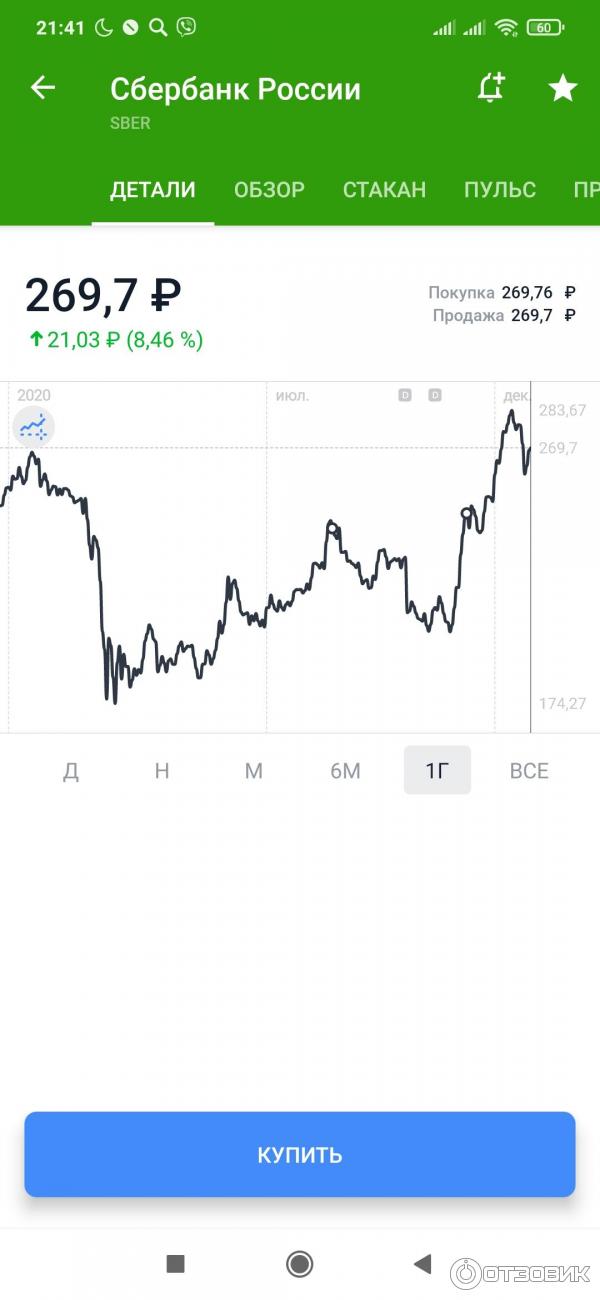Tap the blue Купить button
The width and height of the screenshot is (600, 1300).
[x=300, y=1154]
